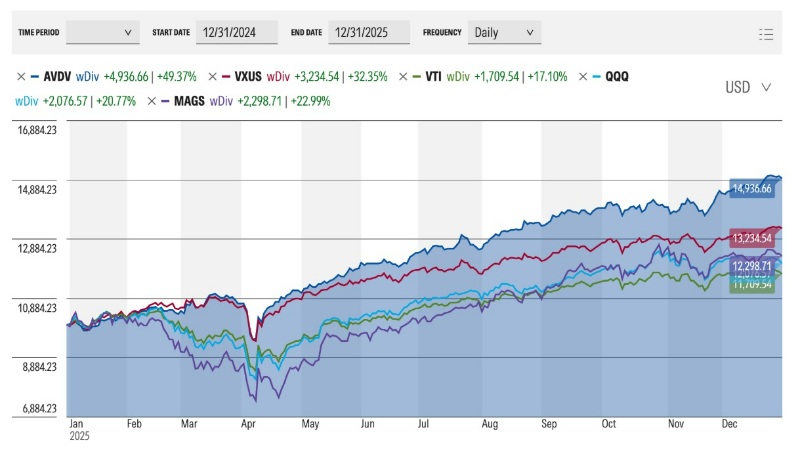Click the Start Date field 12/31/2024

pyautogui.click(x=237, y=32)
